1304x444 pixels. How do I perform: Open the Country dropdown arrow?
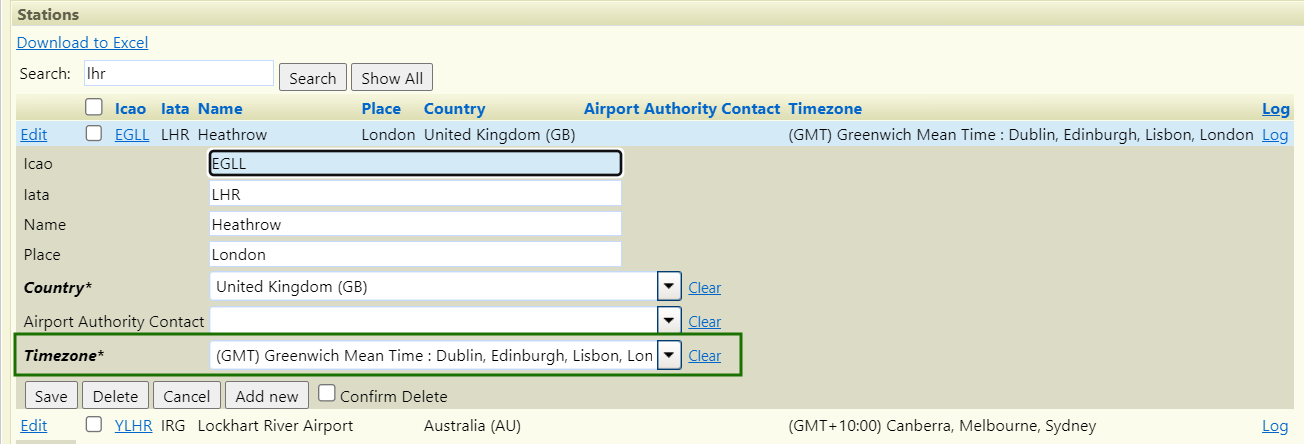tap(669, 287)
